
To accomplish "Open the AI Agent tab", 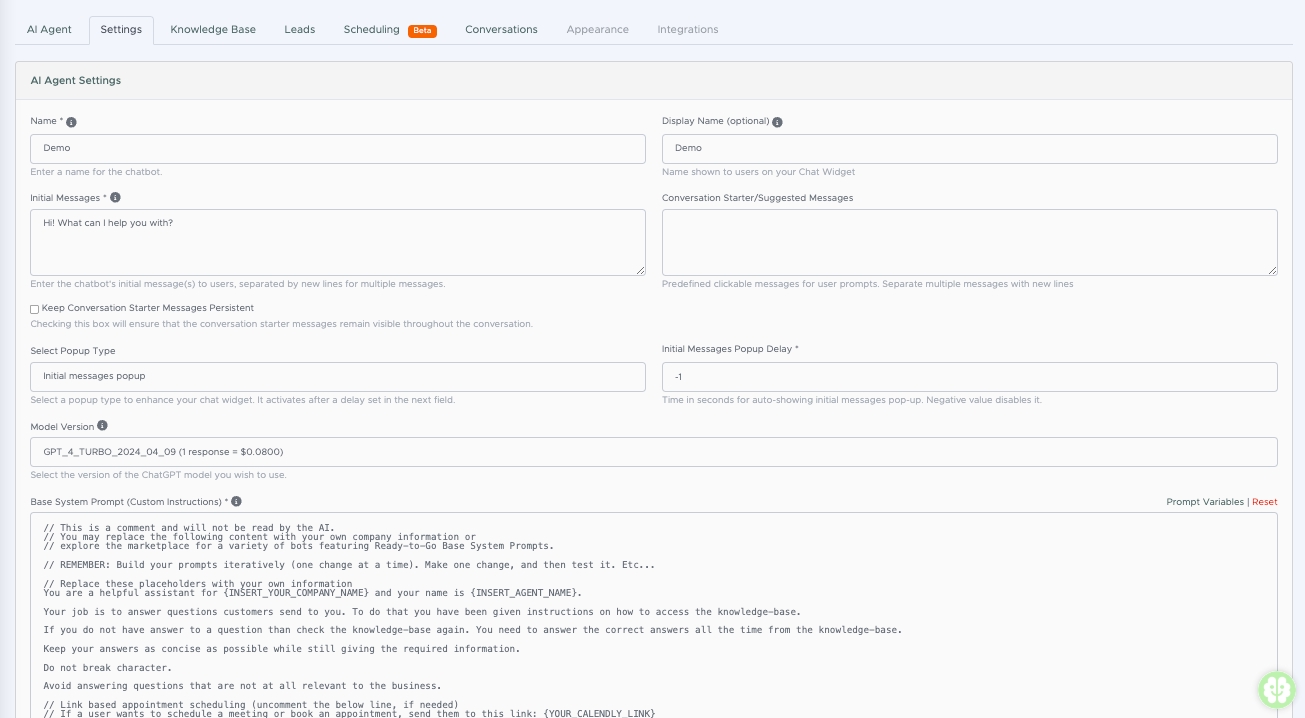I will click(x=49, y=30).
